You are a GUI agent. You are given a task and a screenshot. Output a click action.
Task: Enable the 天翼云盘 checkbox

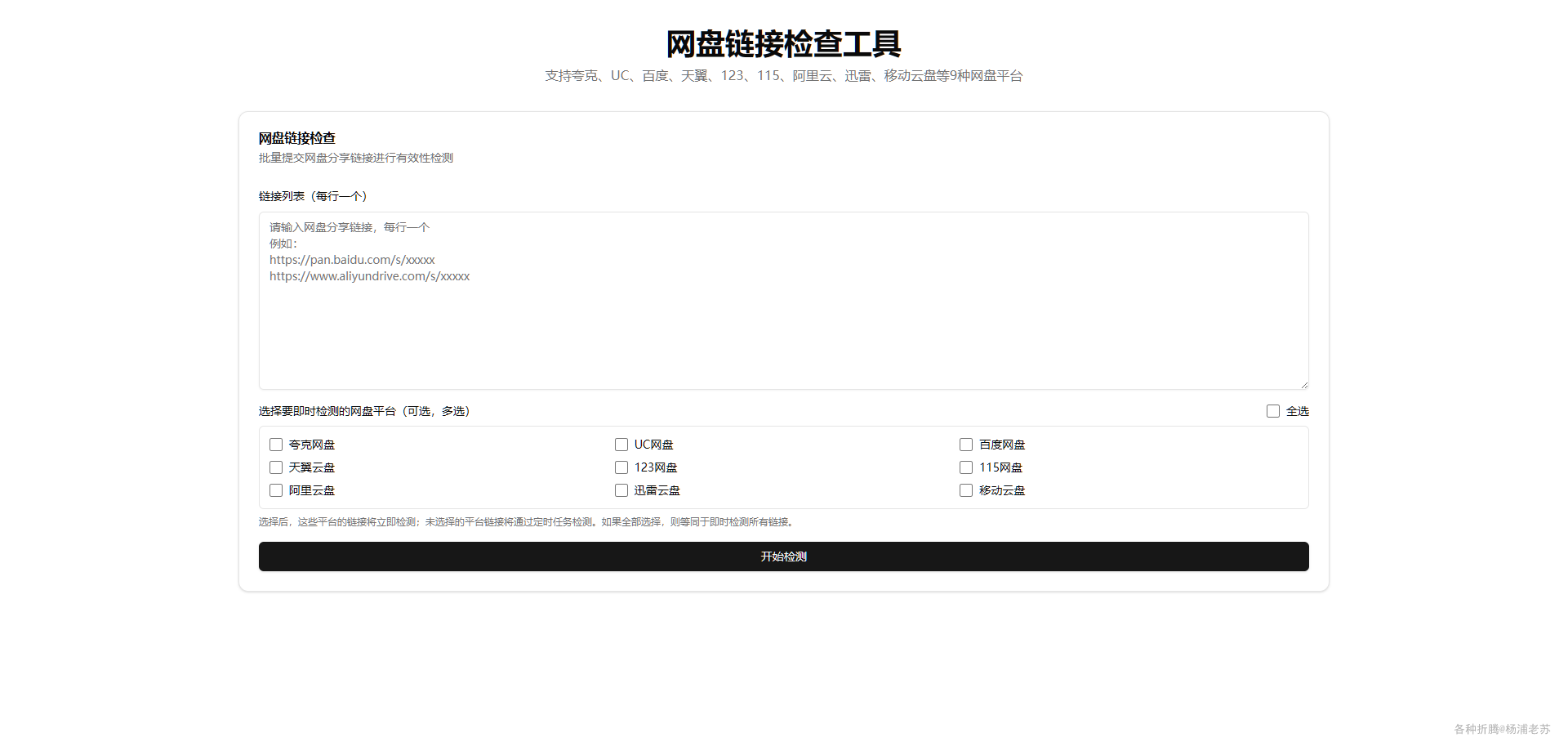(276, 467)
